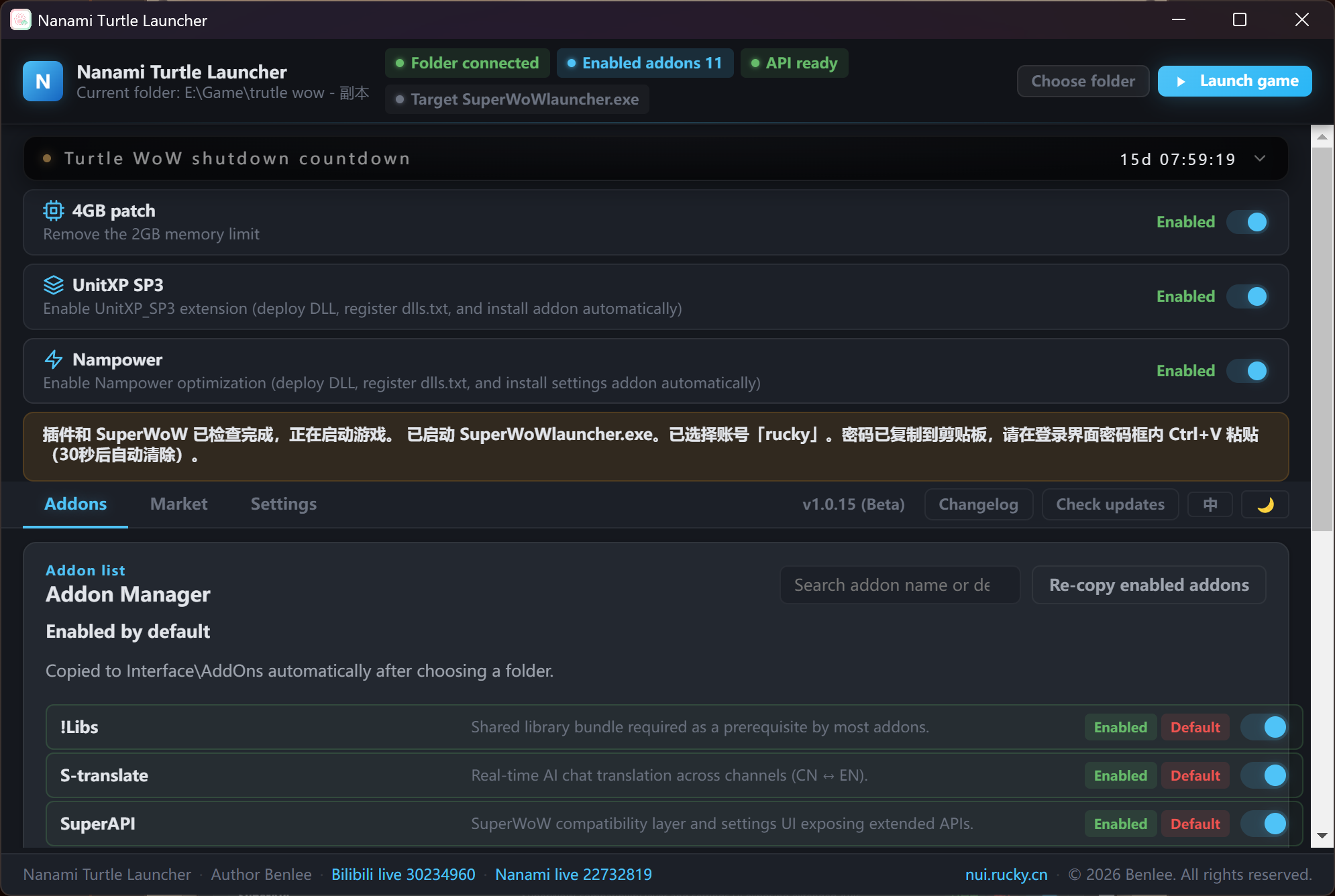Viewport: 1335px width, 896px height.
Task: Click the v1.0.15 (Beta) version label
Action: [853, 504]
